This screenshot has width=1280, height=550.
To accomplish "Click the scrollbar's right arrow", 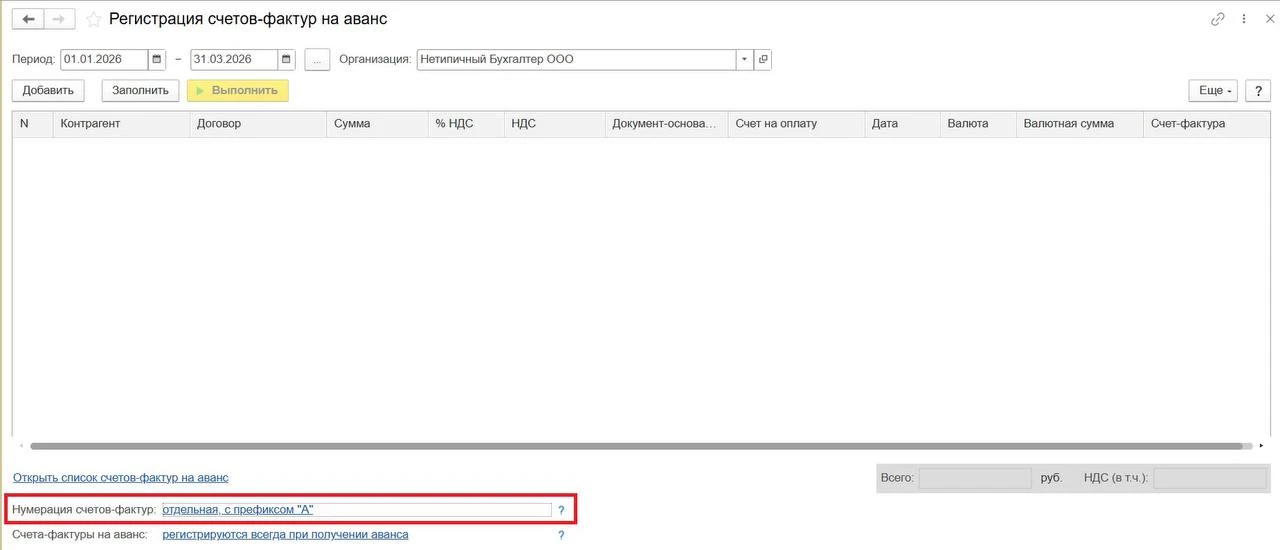I will point(1262,446).
